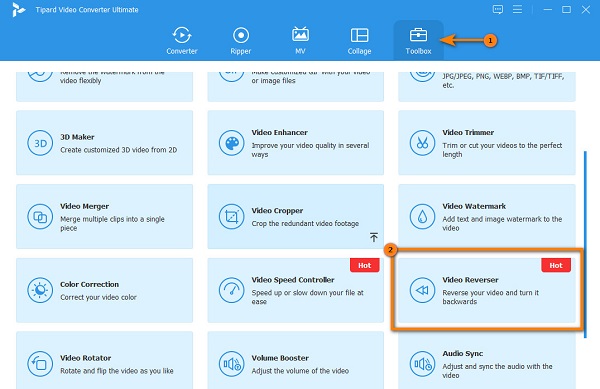
Task: Click the Hot badge on Video Reverser
Action: pos(556,265)
